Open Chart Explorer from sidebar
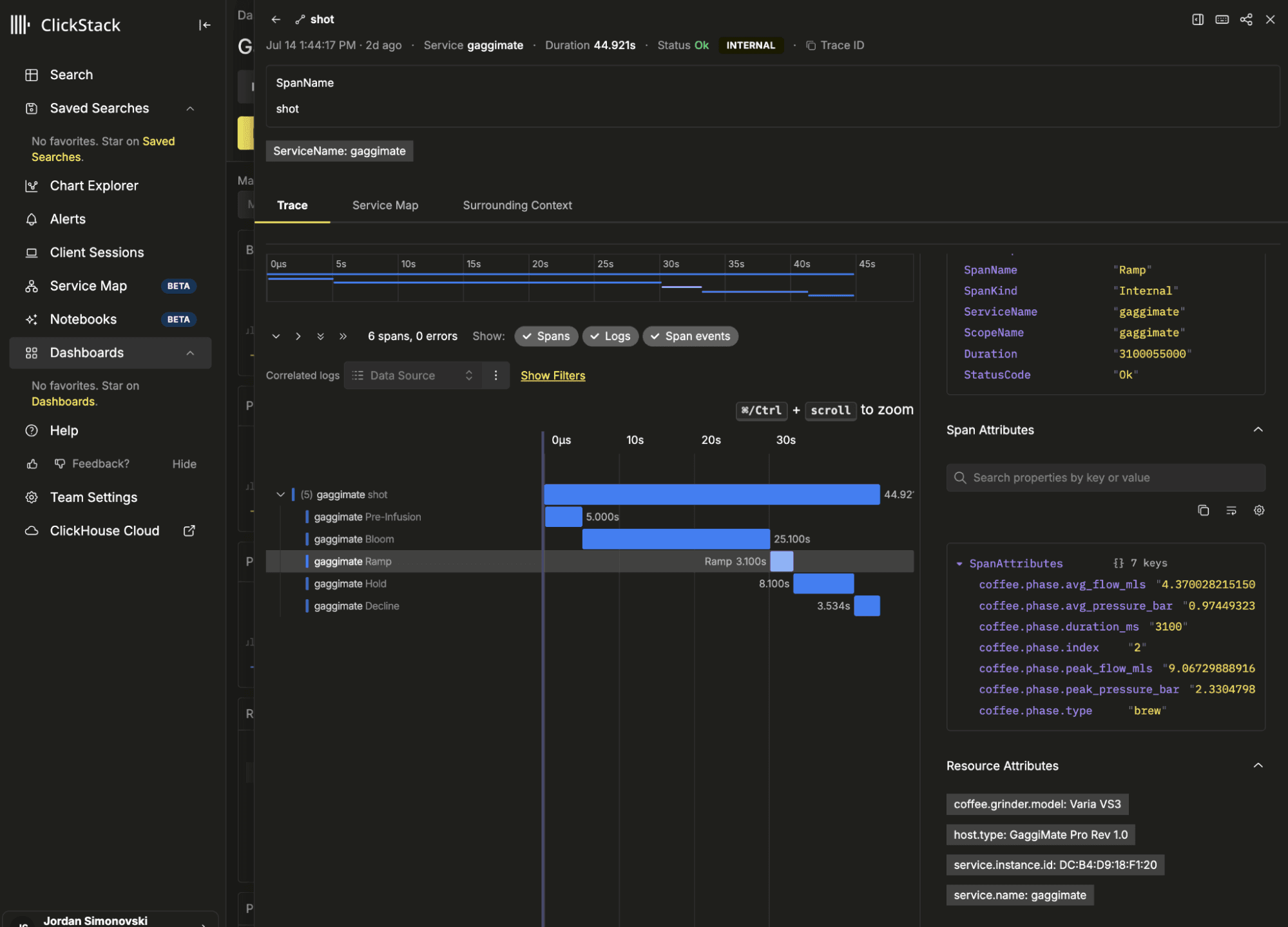This screenshot has height=927, width=1288. [x=94, y=186]
